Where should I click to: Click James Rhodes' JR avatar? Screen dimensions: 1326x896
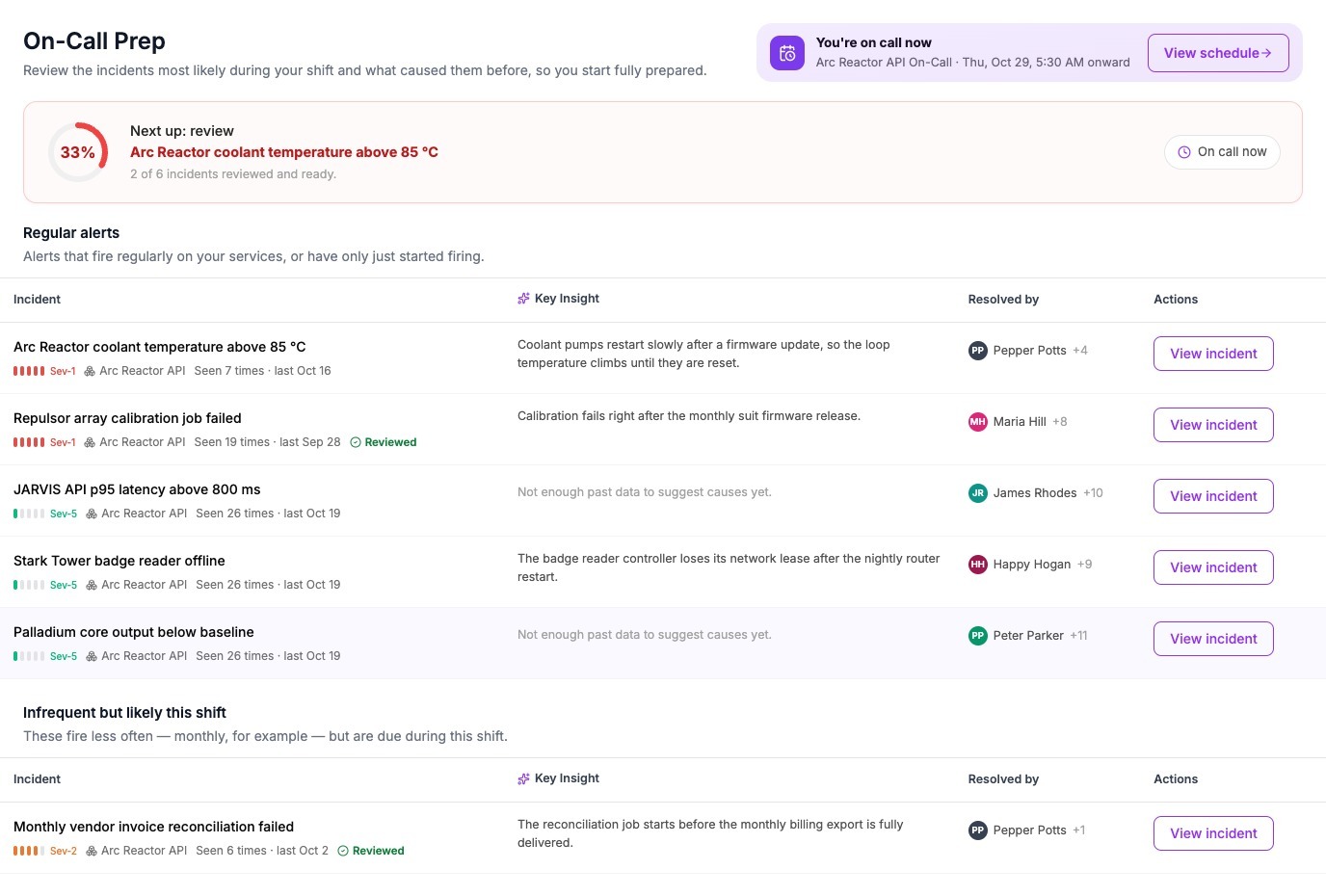coord(978,493)
